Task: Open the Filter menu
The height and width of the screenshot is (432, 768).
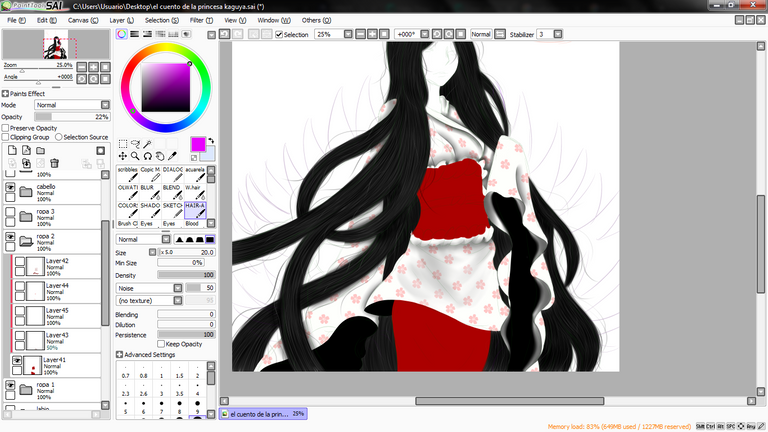Action: tap(201, 20)
